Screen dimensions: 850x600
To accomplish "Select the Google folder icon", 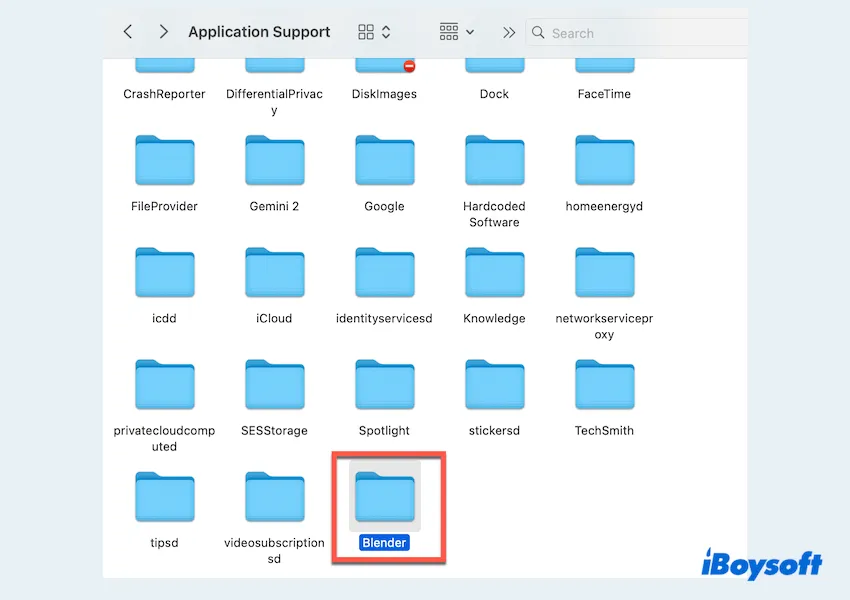I will pyautogui.click(x=385, y=160).
